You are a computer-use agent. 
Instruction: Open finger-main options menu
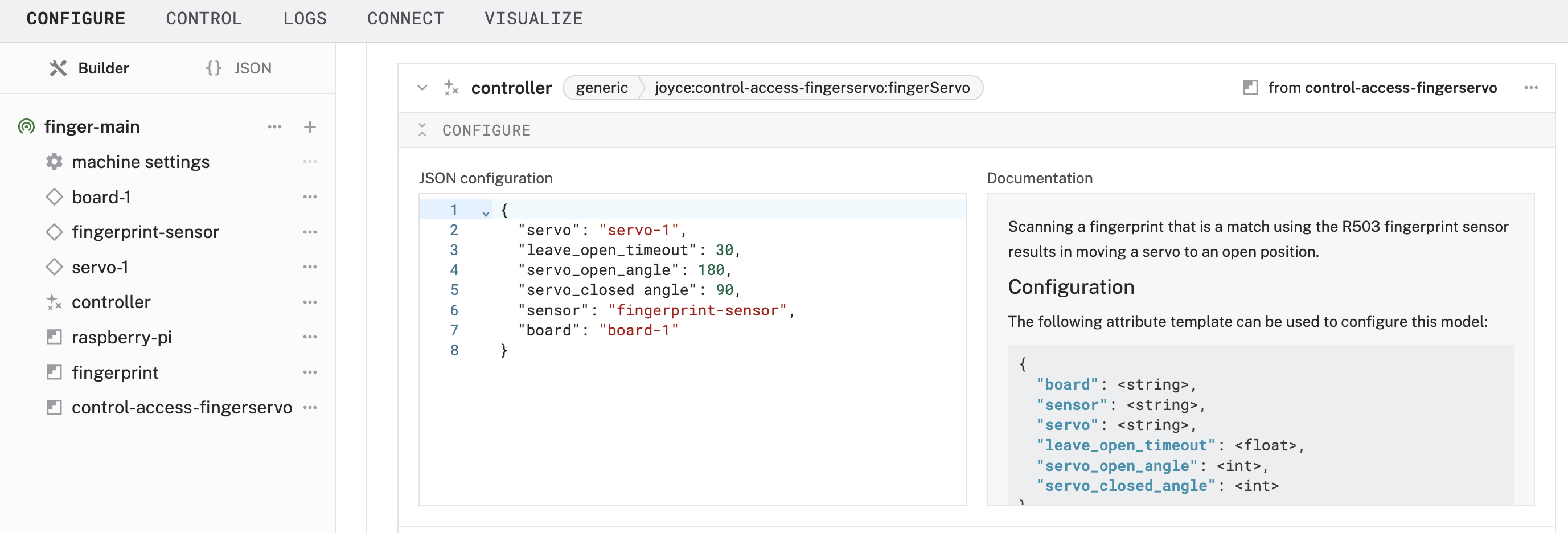[x=274, y=126]
